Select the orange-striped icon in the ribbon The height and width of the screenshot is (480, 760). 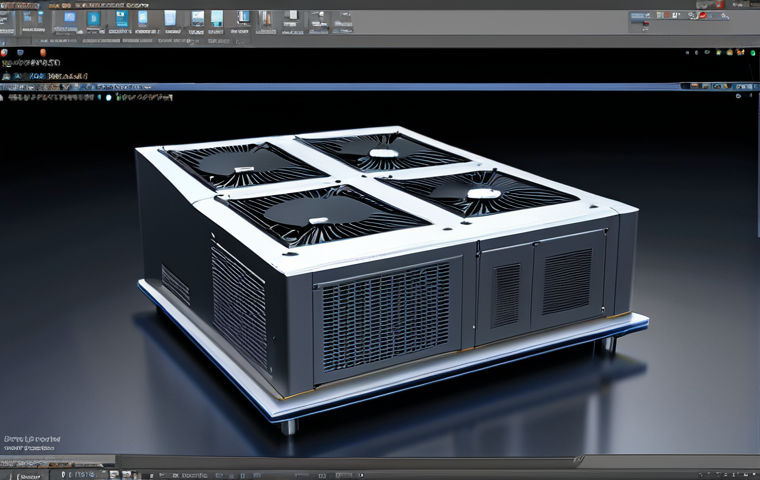coord(266,19)
